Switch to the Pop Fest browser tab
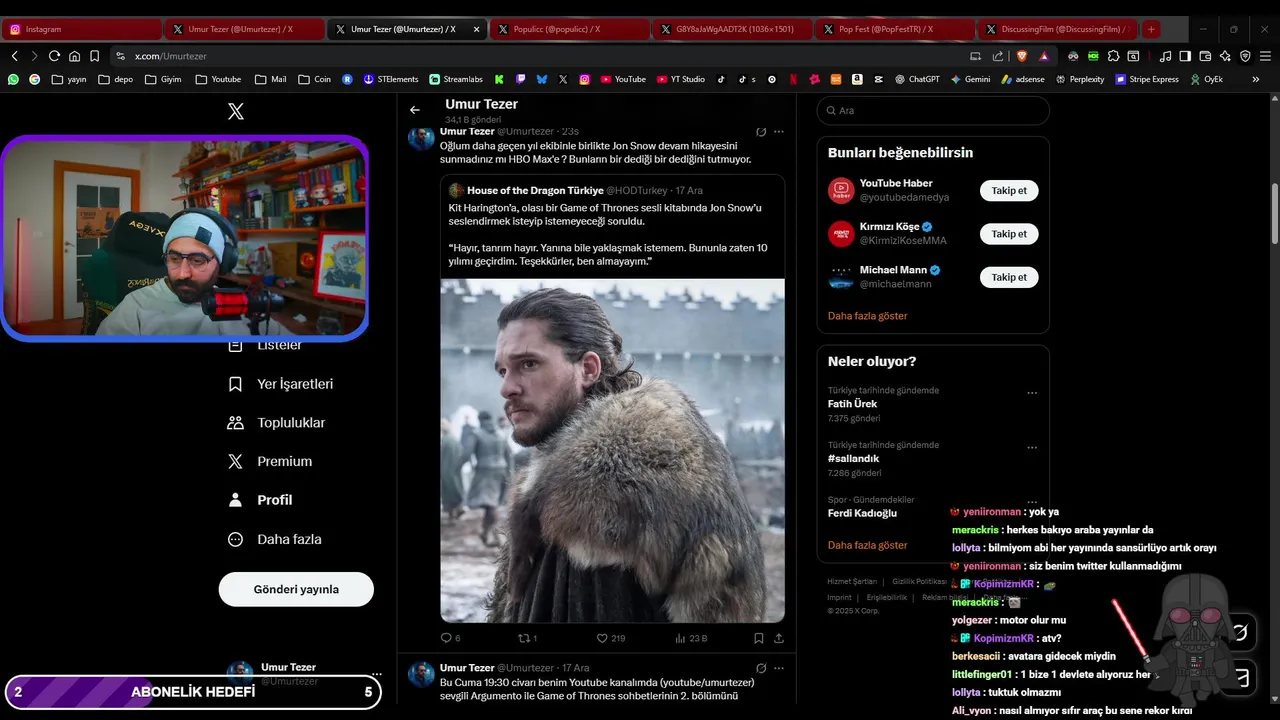The width and height of the screenshot is (1280, 720). 895,29
